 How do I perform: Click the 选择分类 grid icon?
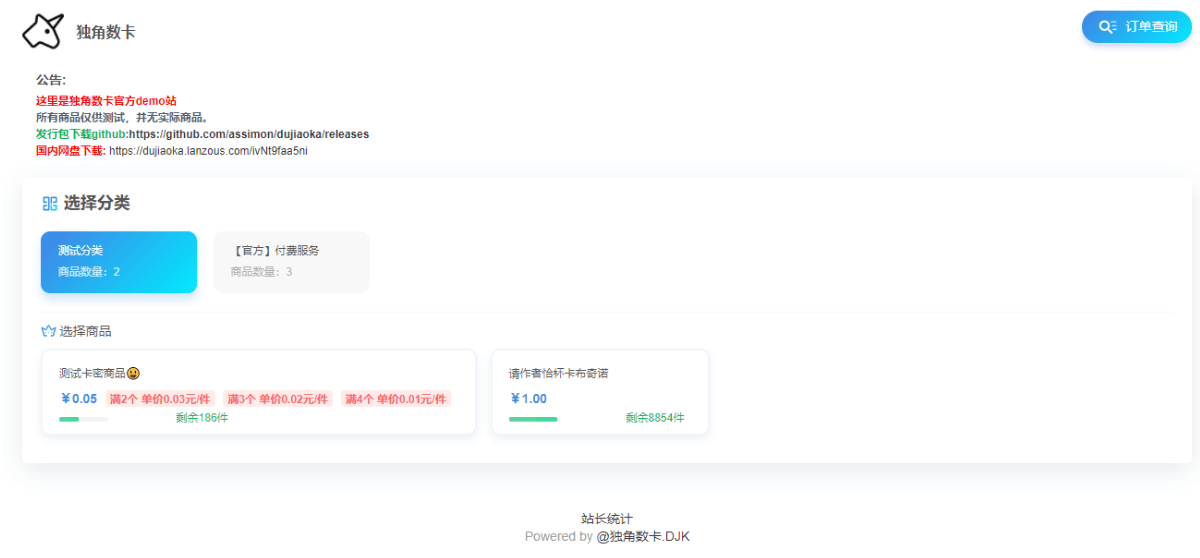(x=50, y=203)
